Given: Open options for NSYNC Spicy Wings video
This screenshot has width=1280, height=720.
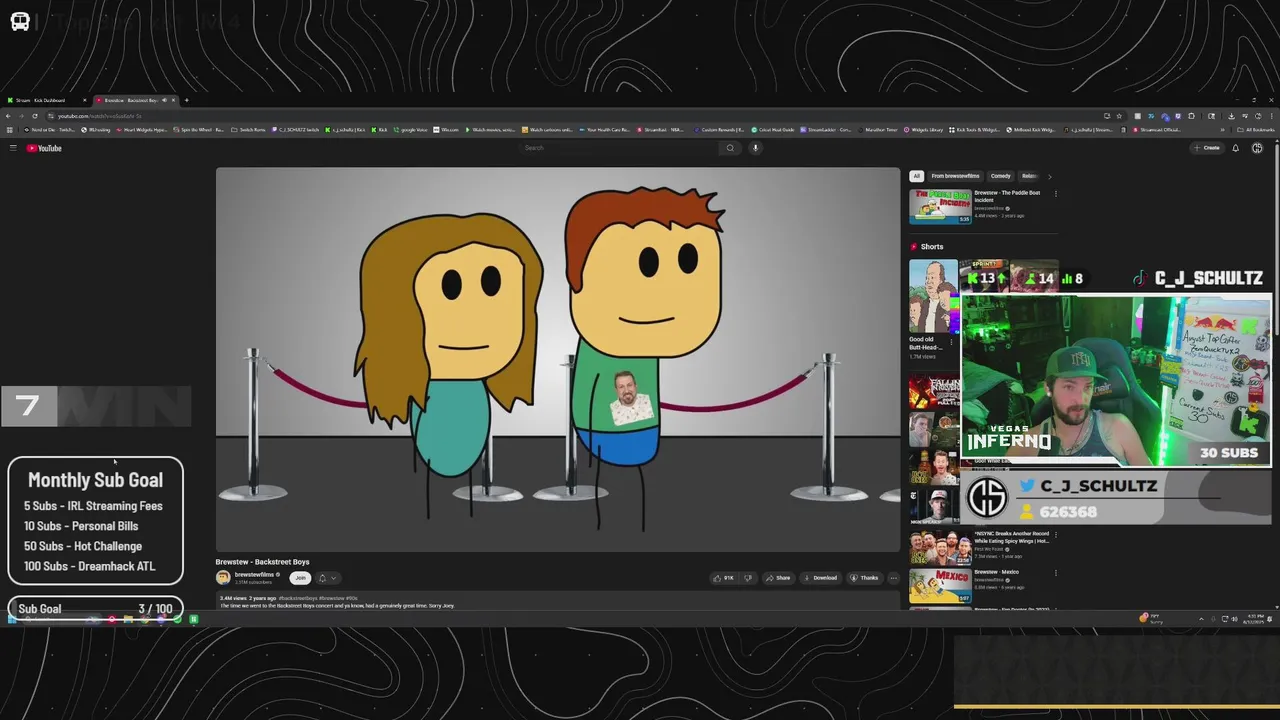Looking at the screenshot, I should [x=1055, y=535].
